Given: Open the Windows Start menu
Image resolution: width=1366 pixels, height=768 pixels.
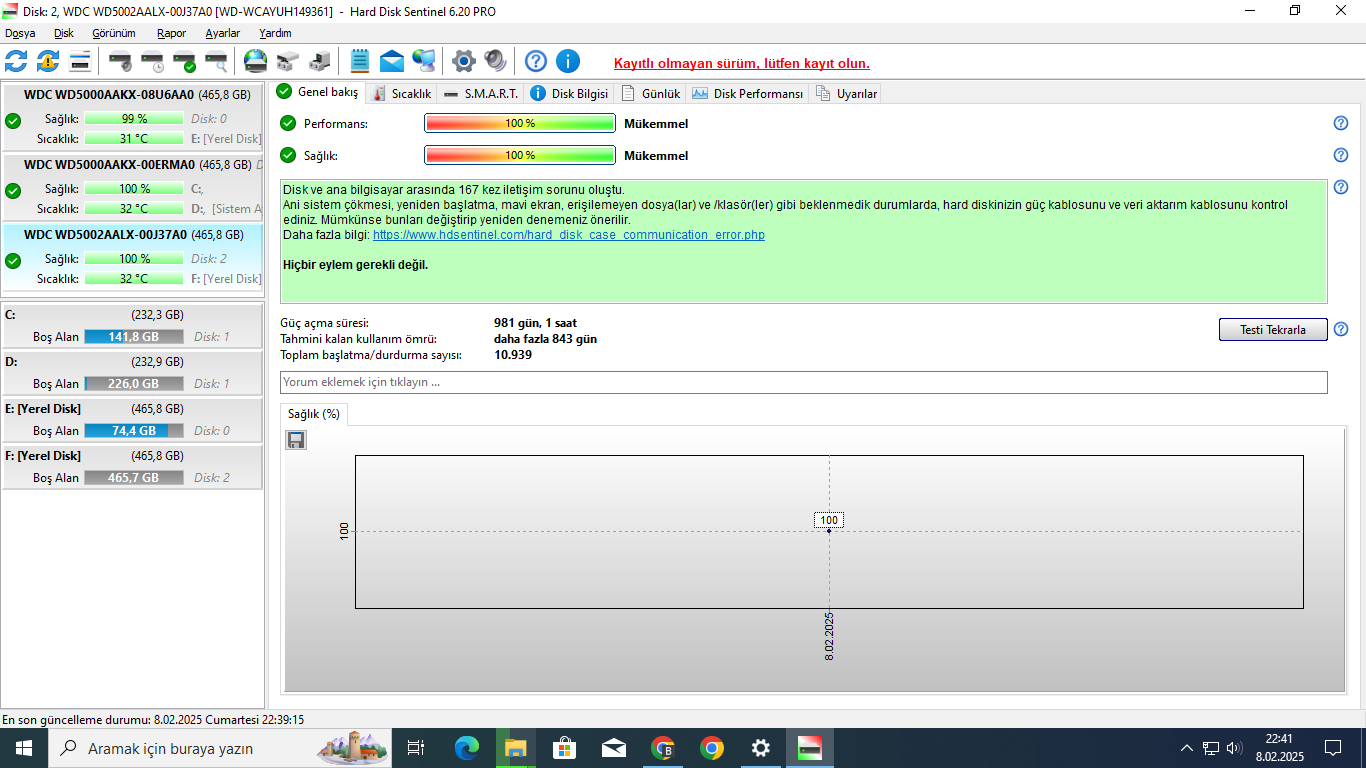Looking at the screenshot, I should pos(24,748).
